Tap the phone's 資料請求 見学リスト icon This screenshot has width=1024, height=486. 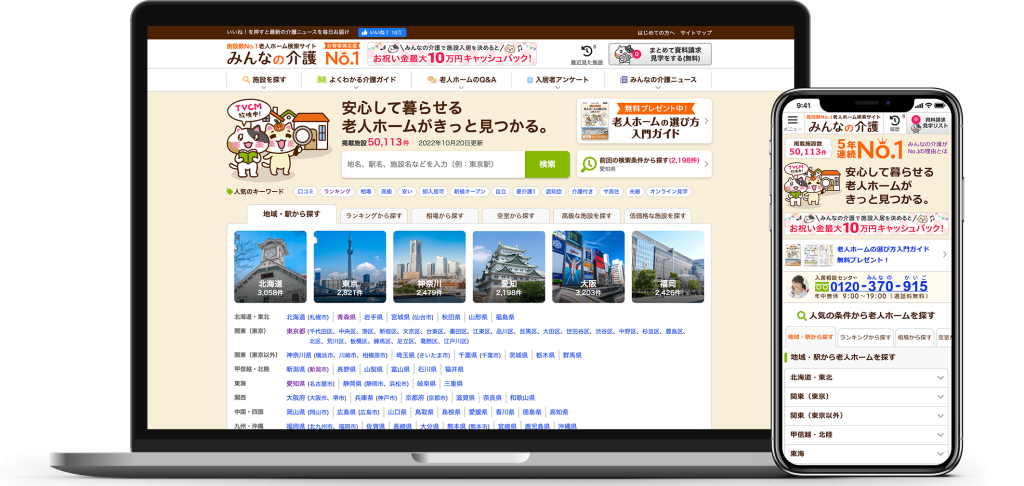(930, 124)
